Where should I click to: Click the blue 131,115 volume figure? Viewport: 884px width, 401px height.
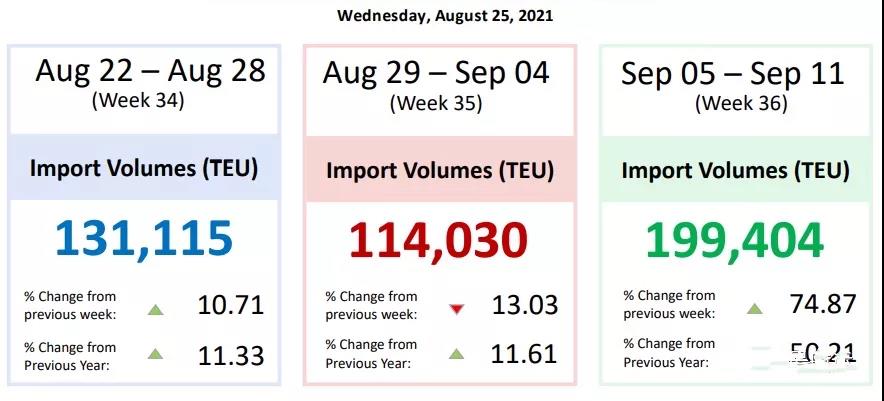pos(144,239)
